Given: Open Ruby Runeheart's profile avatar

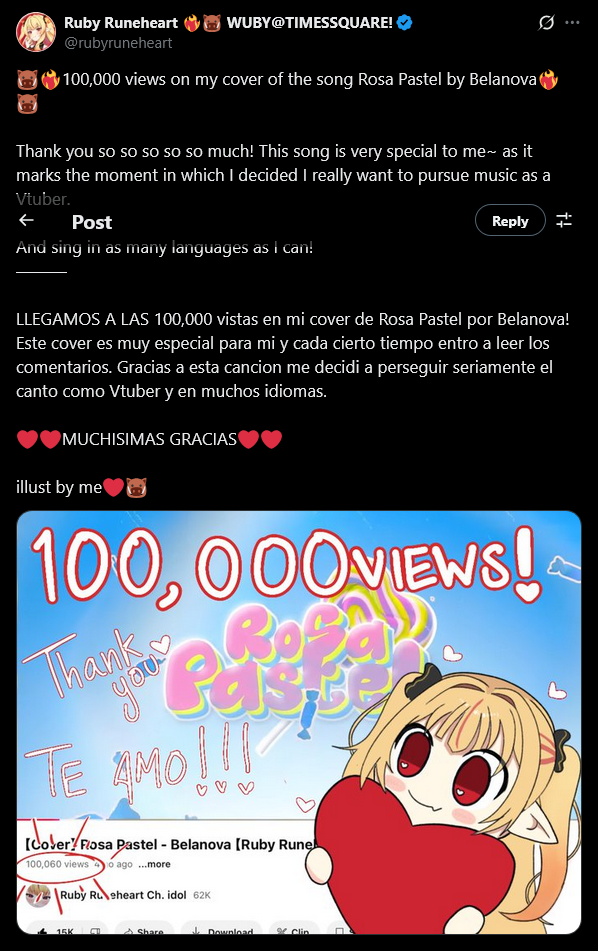Looking at the screenshot, I should point(36,32).
